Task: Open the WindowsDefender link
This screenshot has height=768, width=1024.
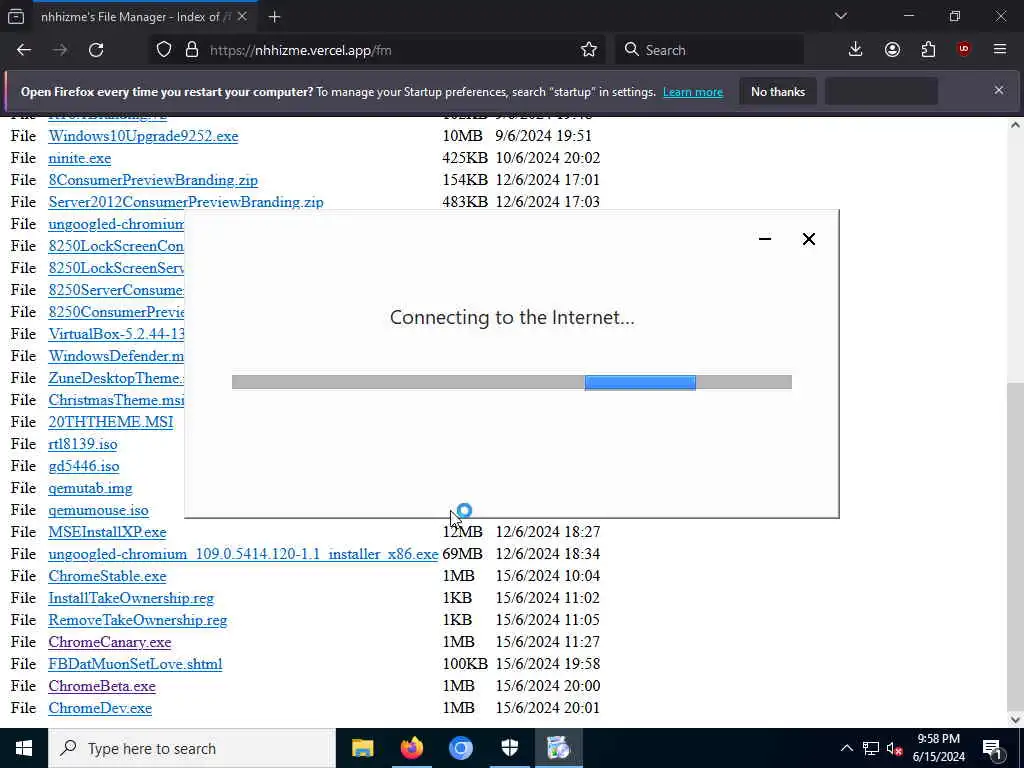Action: [x=116, y=356]
